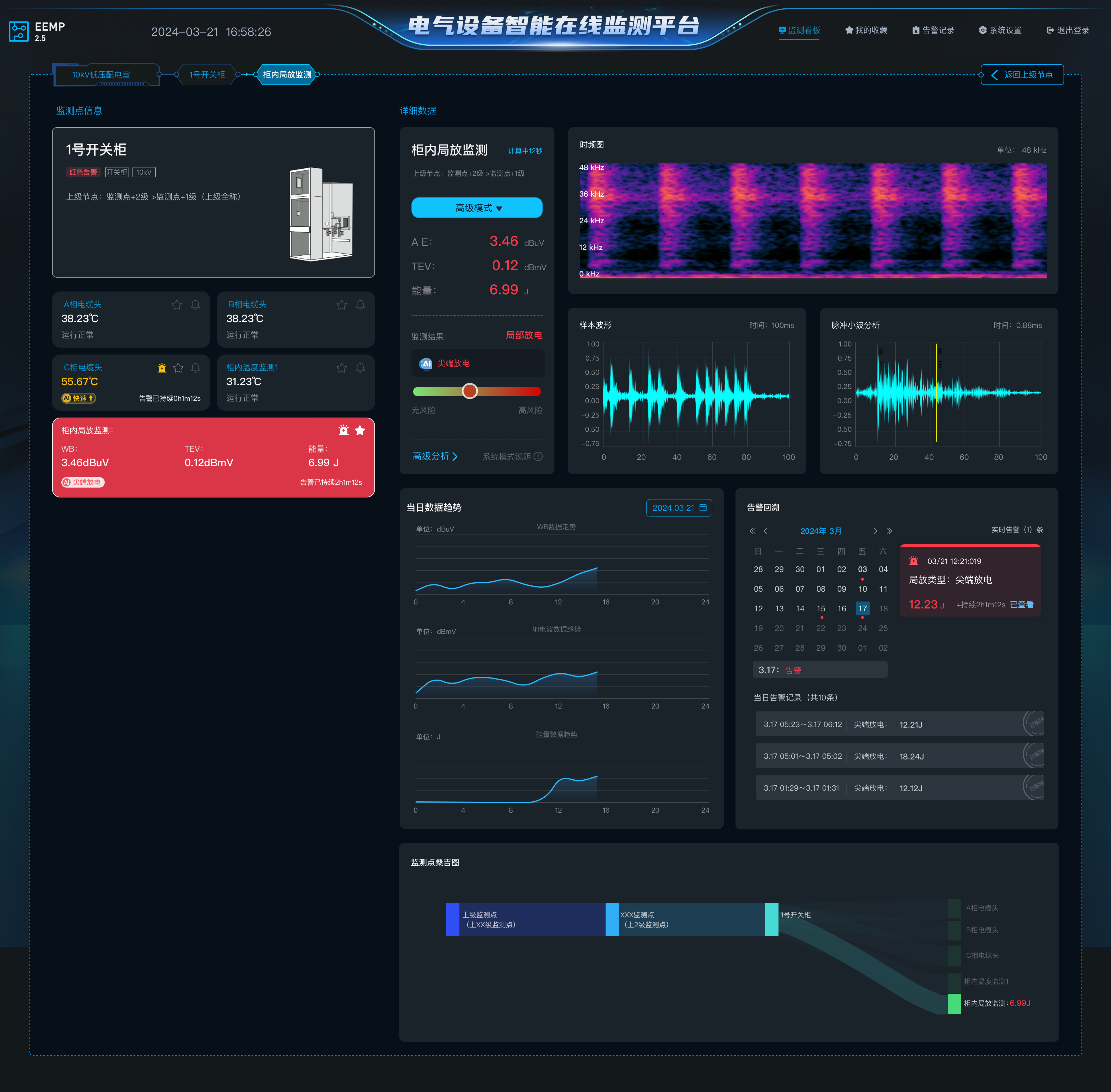The image size is (1111, 1092).
Task: Click AI 尖端放电 badge on red card
Action: coord(83,482)
